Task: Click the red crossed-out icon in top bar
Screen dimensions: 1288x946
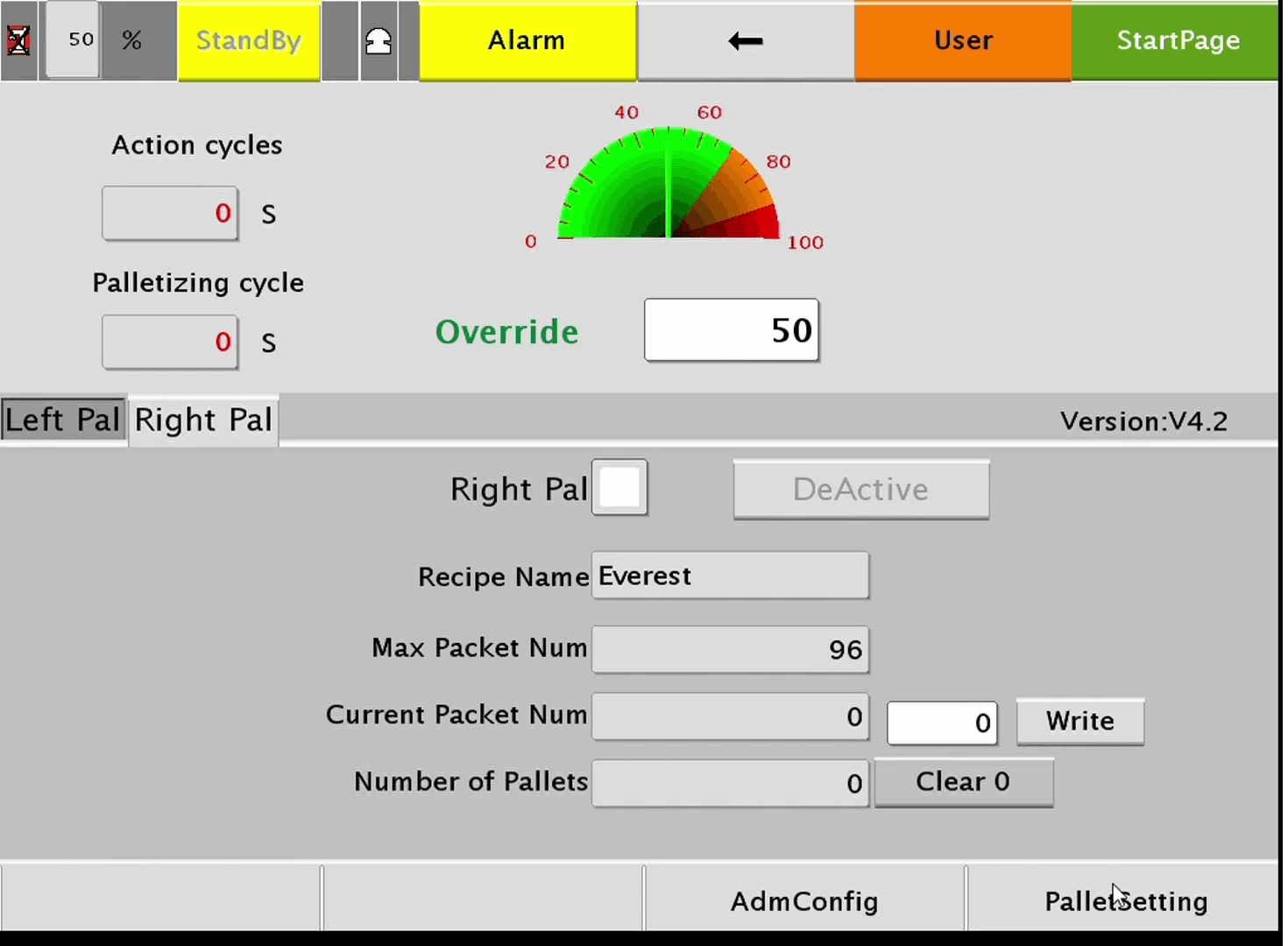Action: click(x=18, y=40)
